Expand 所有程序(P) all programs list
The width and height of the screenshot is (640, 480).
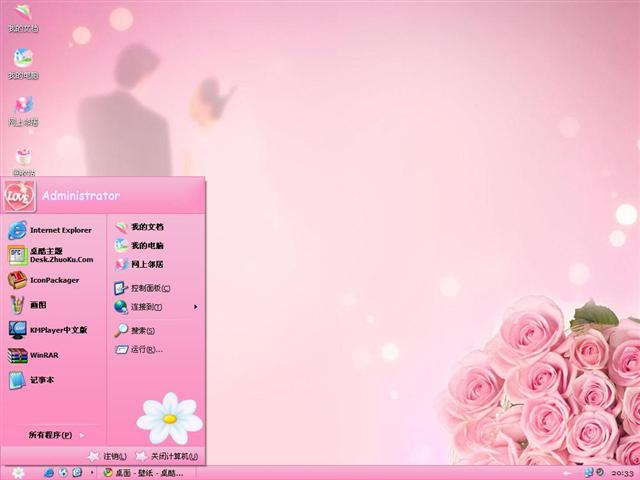tap(56, 435)
